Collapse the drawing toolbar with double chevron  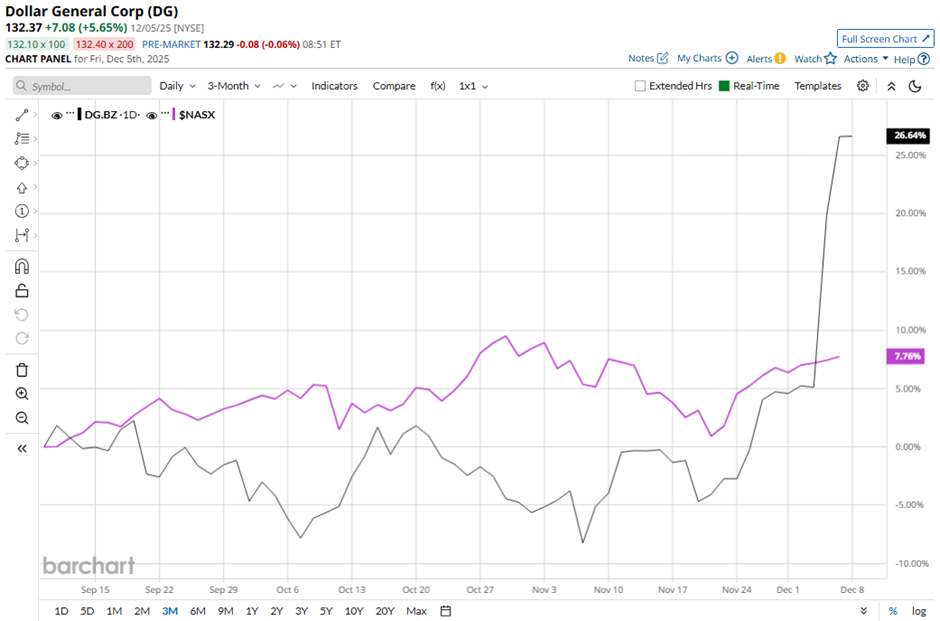click(x=22, y=448)
